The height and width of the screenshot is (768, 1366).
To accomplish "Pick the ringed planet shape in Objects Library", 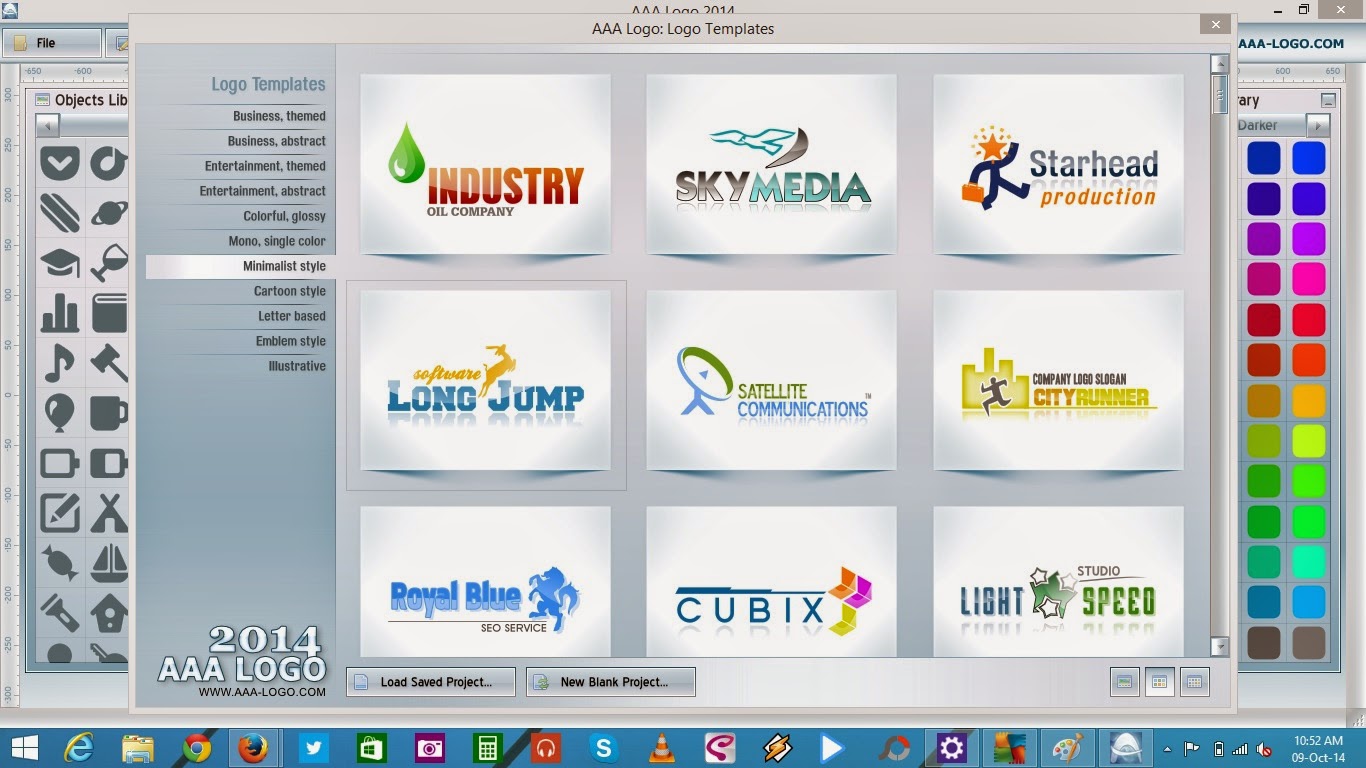I will [109, 212].
